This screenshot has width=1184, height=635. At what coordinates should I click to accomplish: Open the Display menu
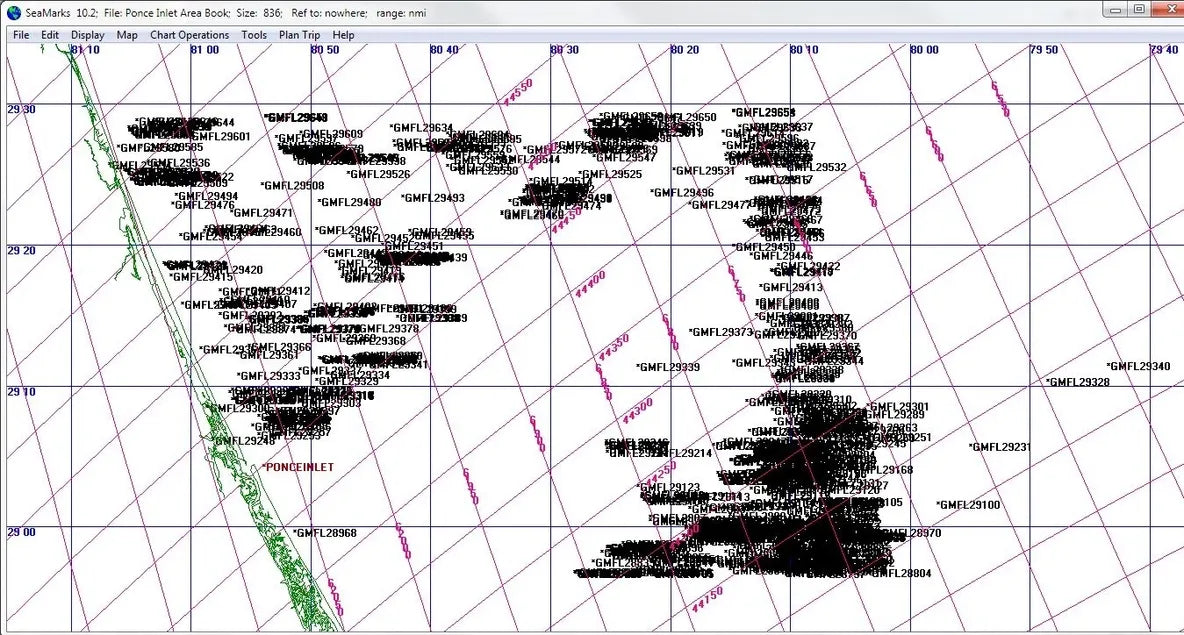point(88,35)
